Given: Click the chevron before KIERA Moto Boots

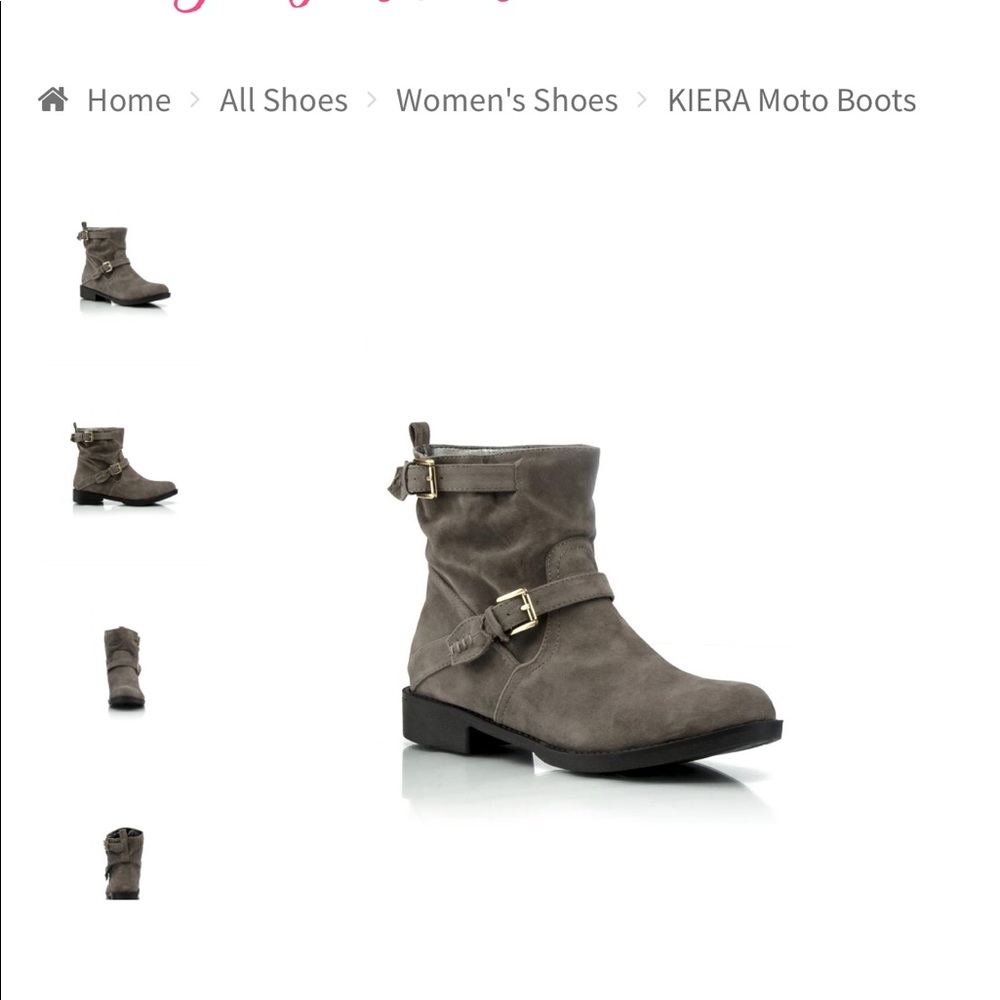Looking at the screenshot, I should point(642,99).
